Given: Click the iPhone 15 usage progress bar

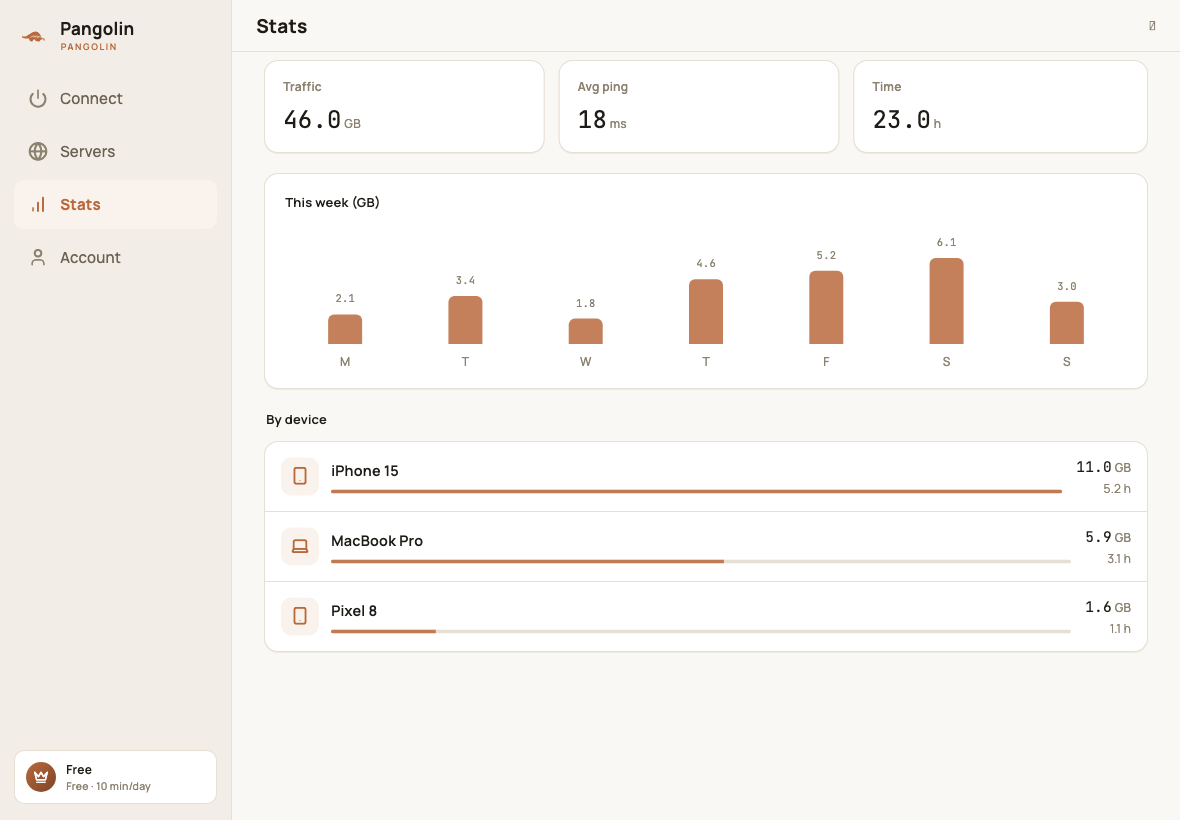Looking at the screenshot, I should coord(696,491).
